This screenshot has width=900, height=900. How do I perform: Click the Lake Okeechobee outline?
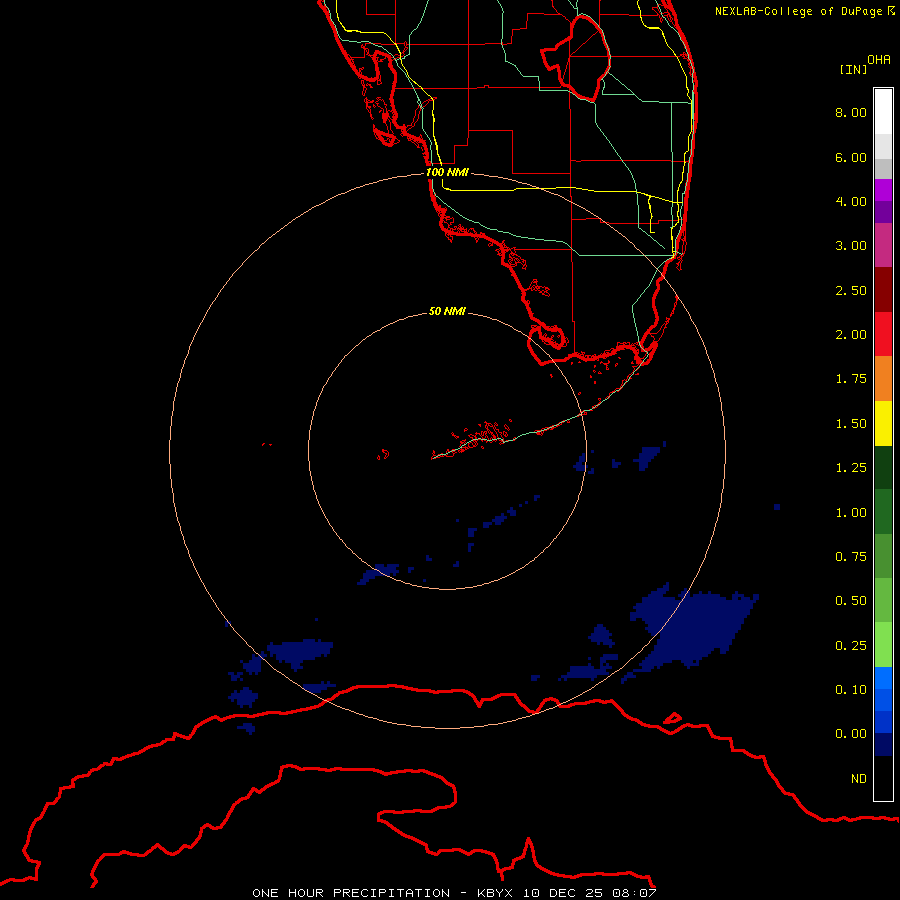[576, 57]
